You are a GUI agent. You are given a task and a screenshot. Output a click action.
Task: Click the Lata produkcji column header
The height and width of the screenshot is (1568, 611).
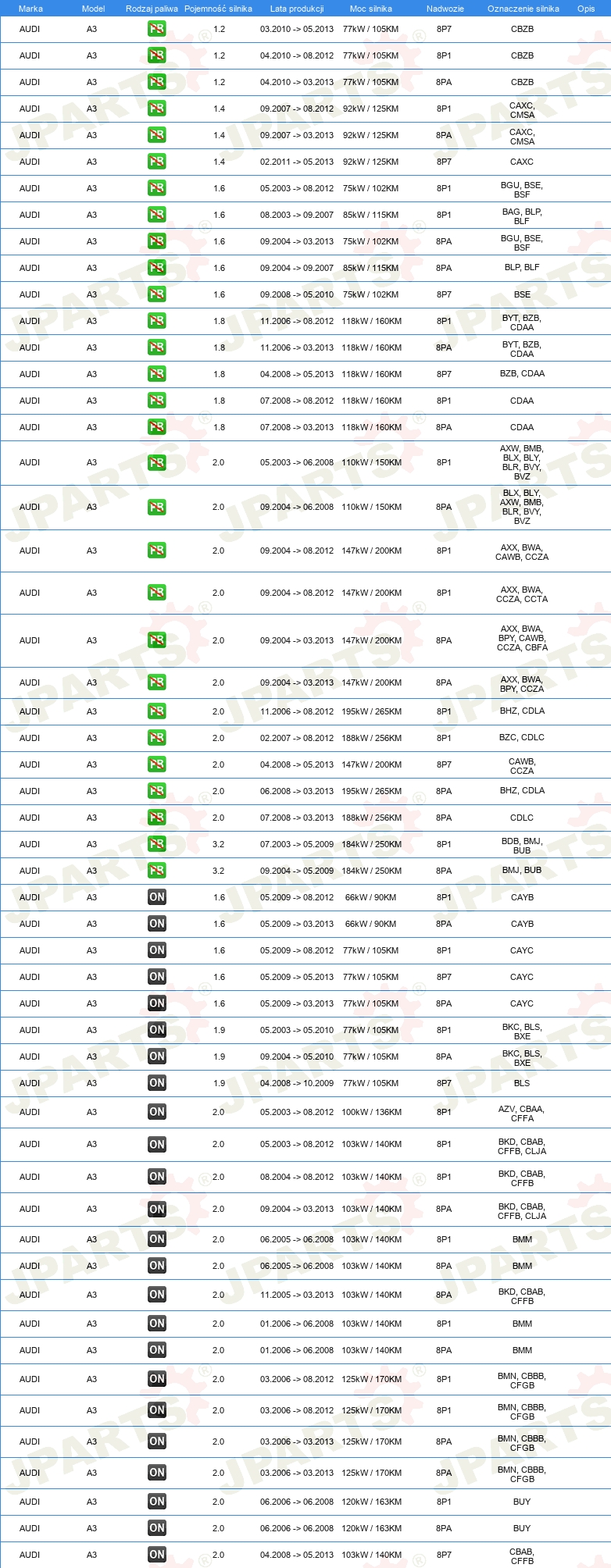click(297, 9)
